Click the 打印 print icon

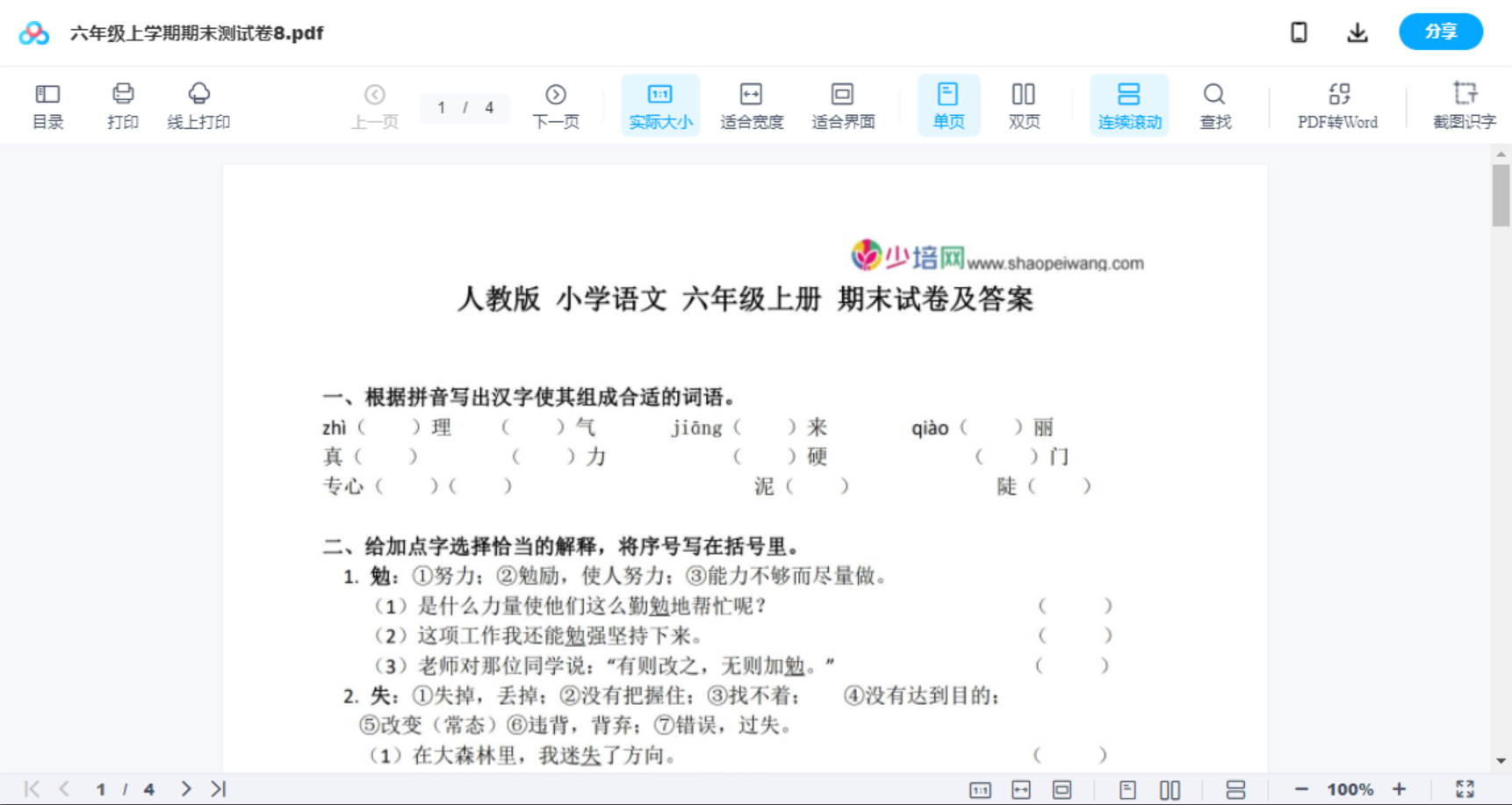(122, 104)
